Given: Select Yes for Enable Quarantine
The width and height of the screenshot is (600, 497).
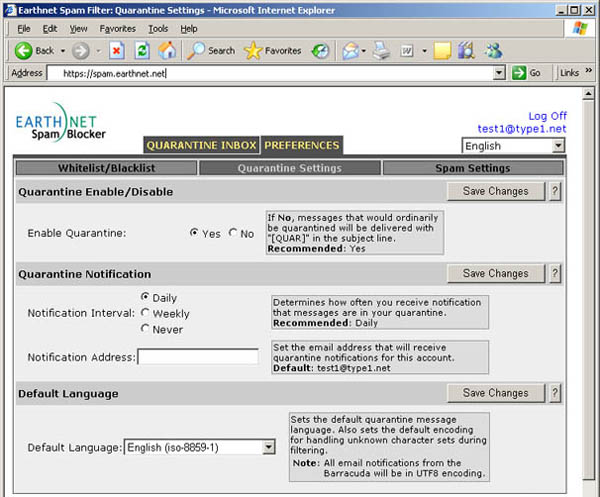Looking at the screenshot, I should [x=194, y=233].
